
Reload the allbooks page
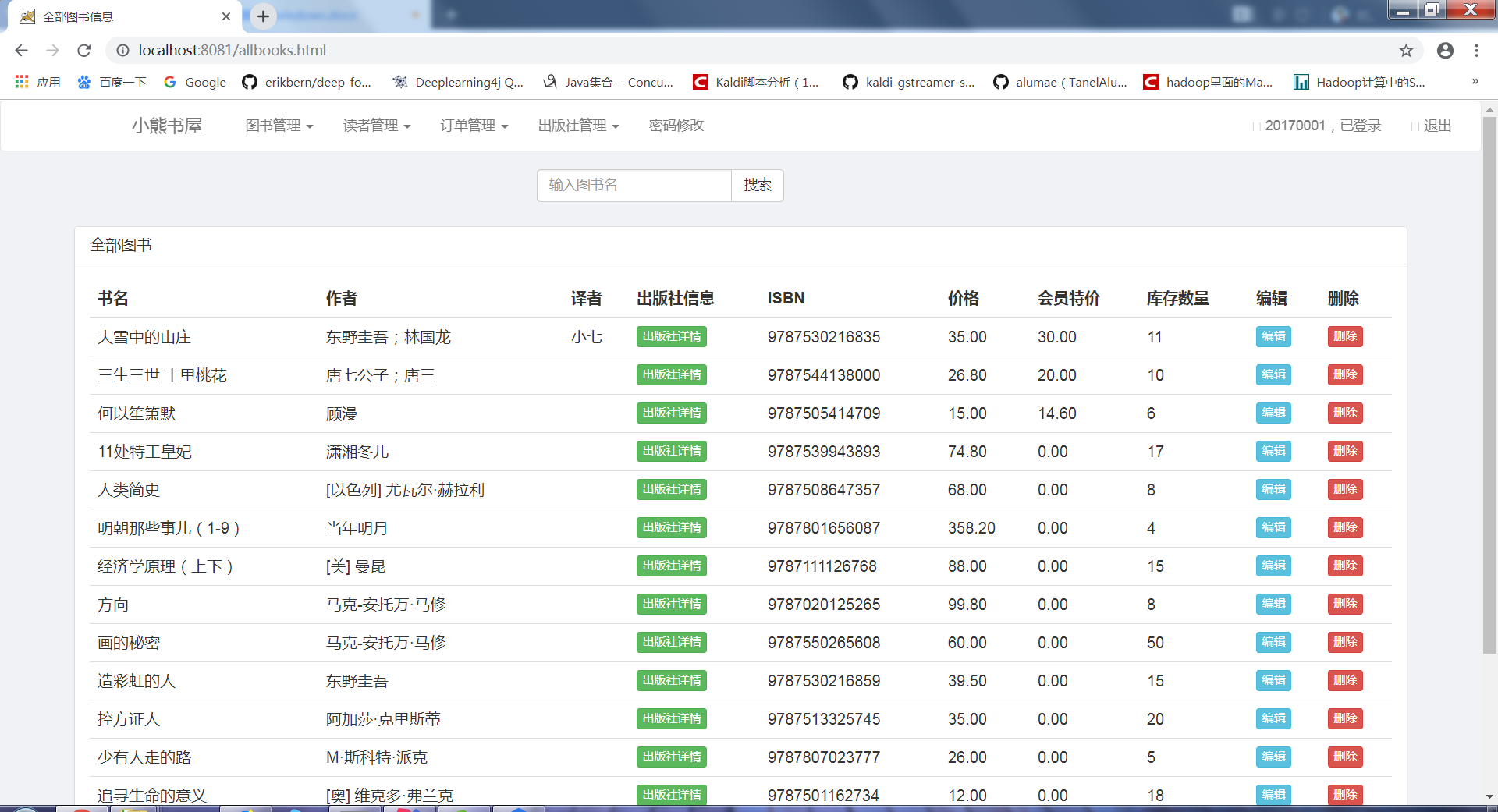pyautogui.click(x=84, y=51)
